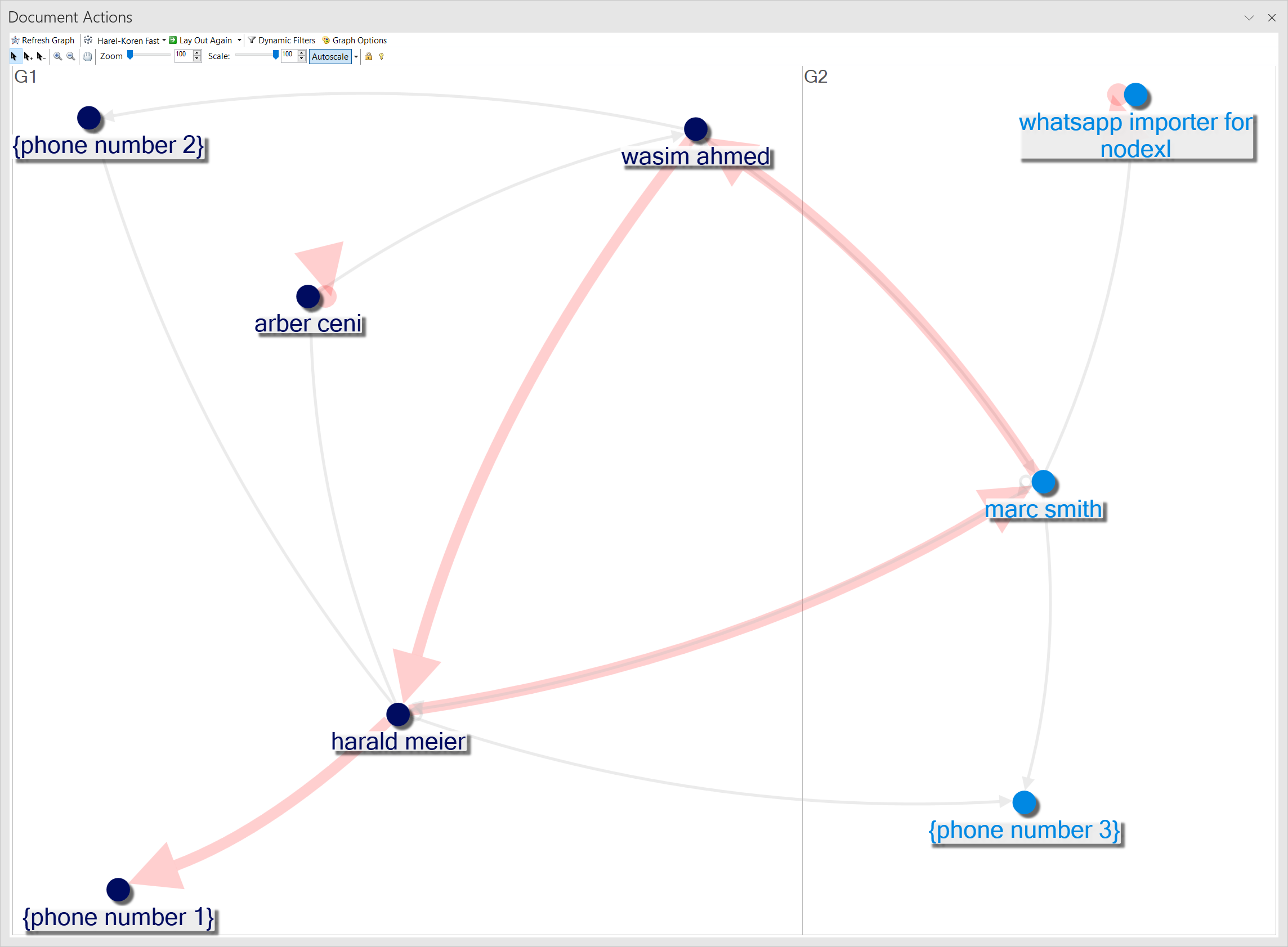Image resolution: width=1288 pixels, height=947 pixels.
Task: Click the Zoom slider handle
Action: [x=130, y=55]
